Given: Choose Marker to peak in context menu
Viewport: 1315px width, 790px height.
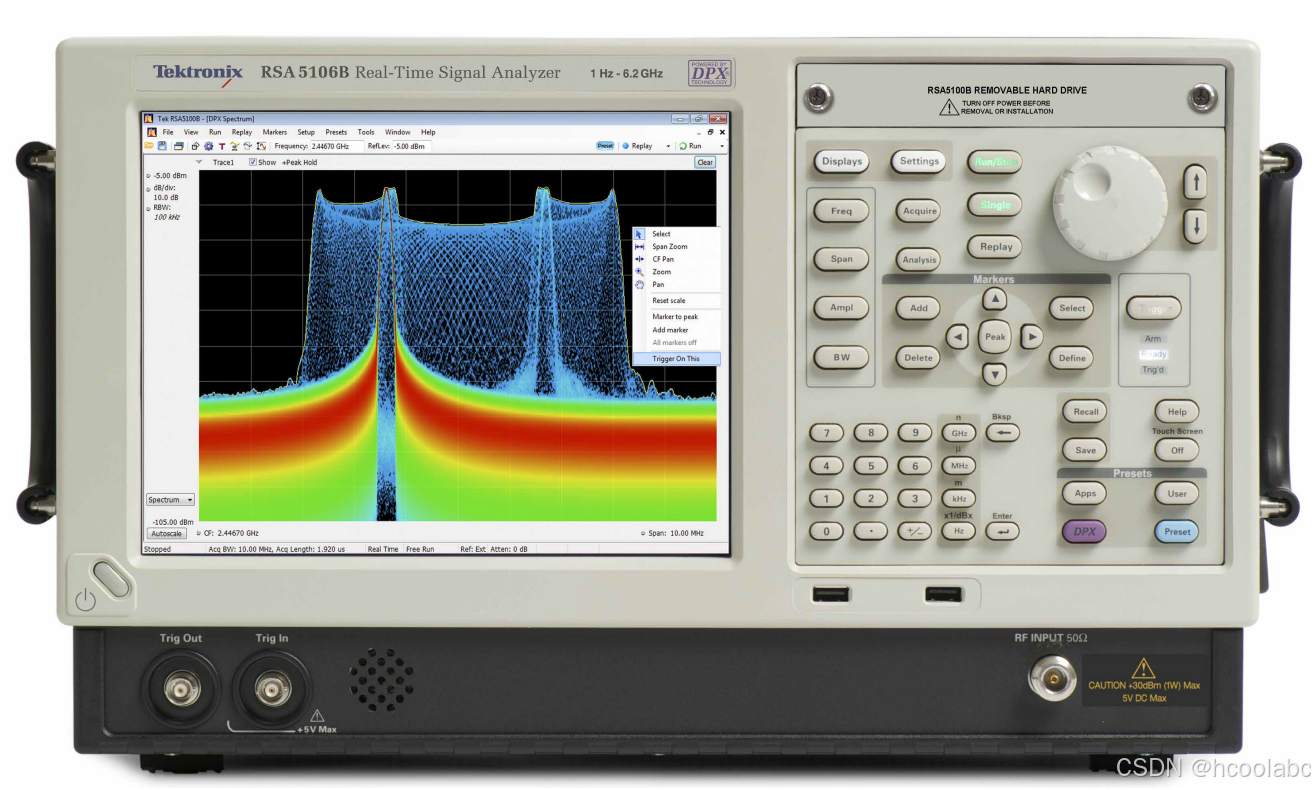Looking at the screenshot, I should coord(676,317).
